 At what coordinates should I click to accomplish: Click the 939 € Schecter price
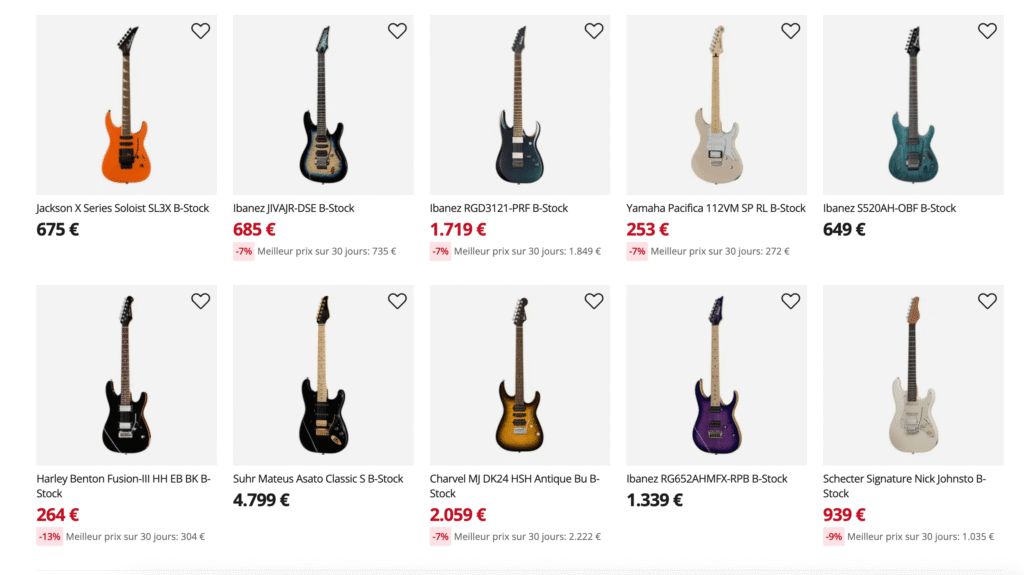pos(844,515)
